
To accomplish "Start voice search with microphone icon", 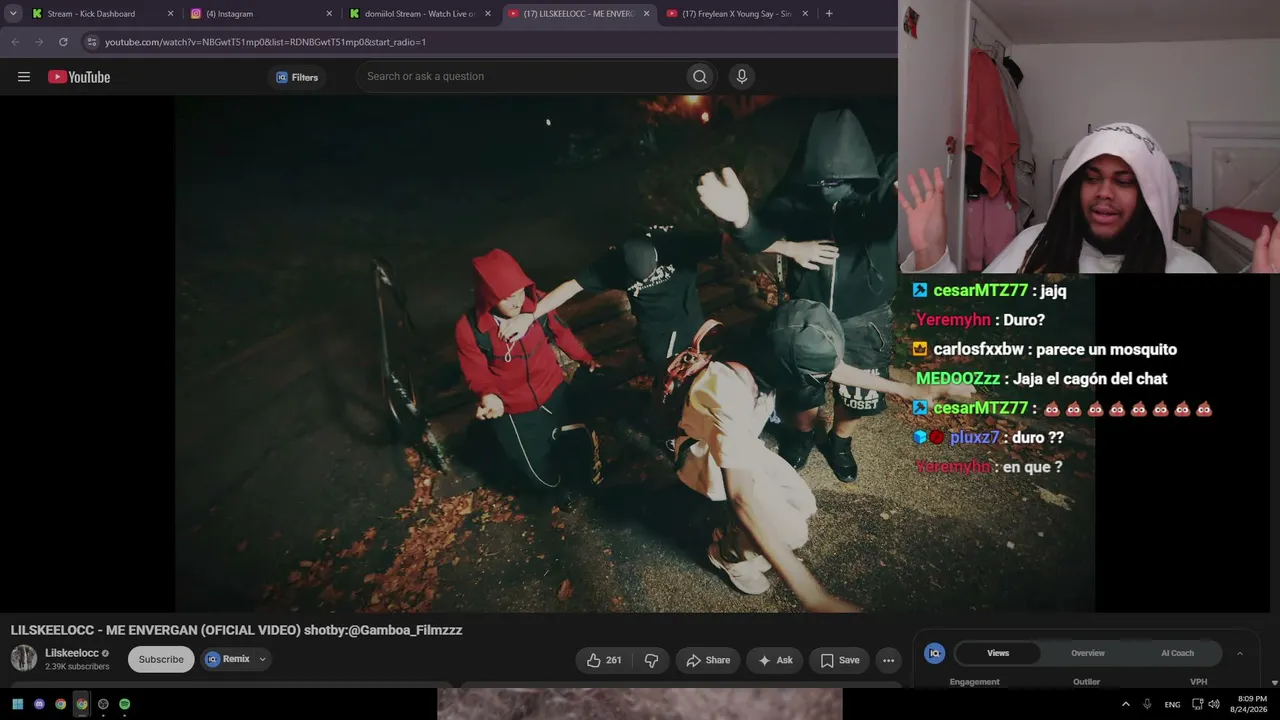I will pos(741,77).
